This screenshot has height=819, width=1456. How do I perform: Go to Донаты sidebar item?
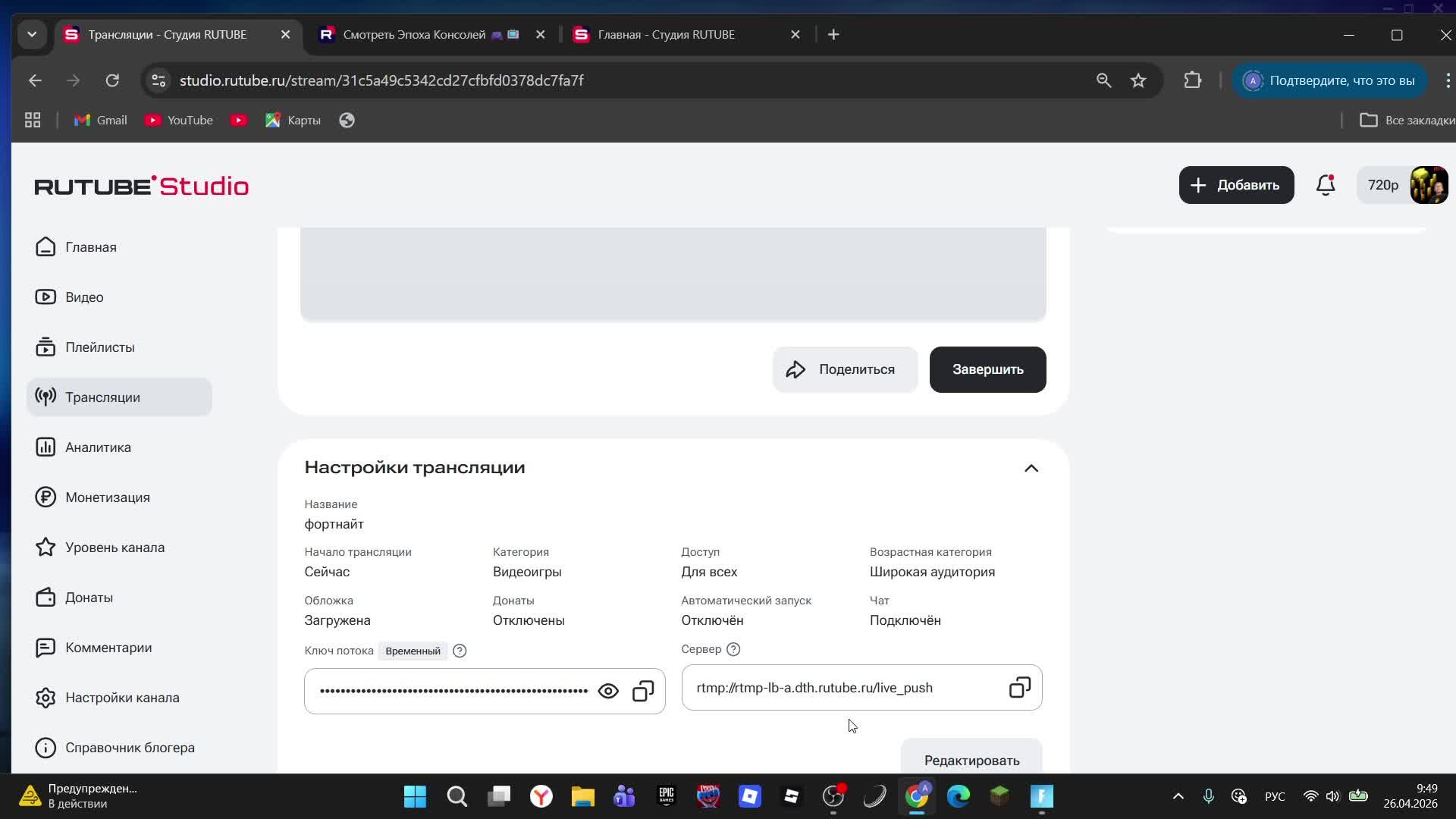(x=89, y=598)
